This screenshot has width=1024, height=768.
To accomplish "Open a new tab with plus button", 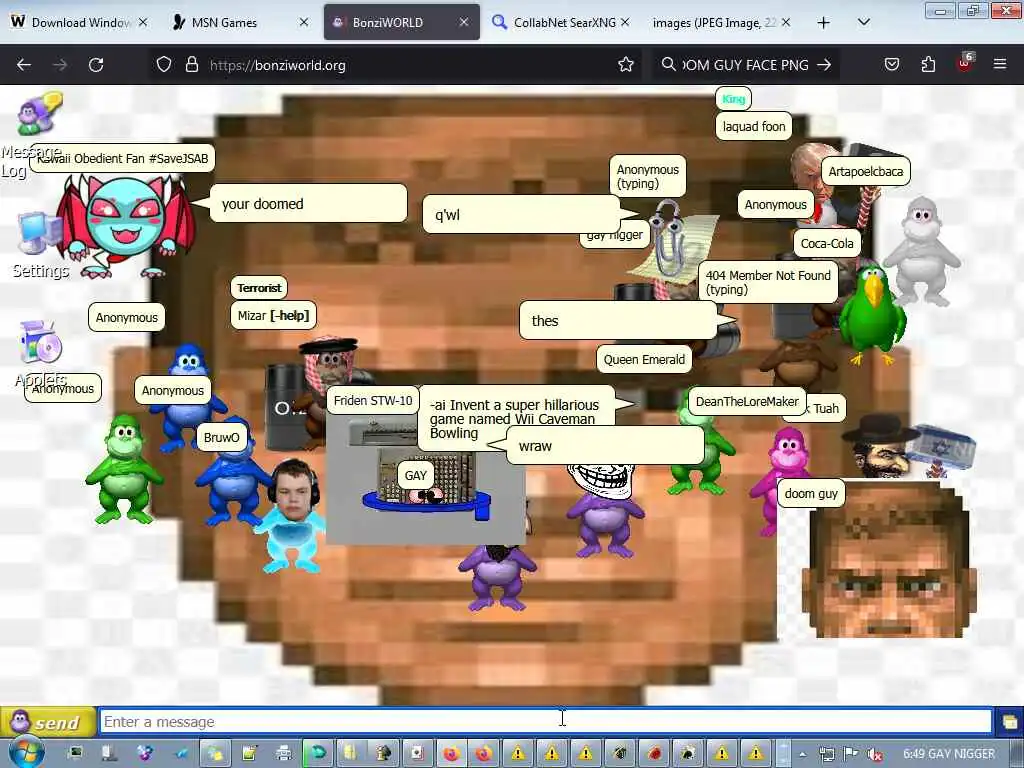I will point(824,23).
